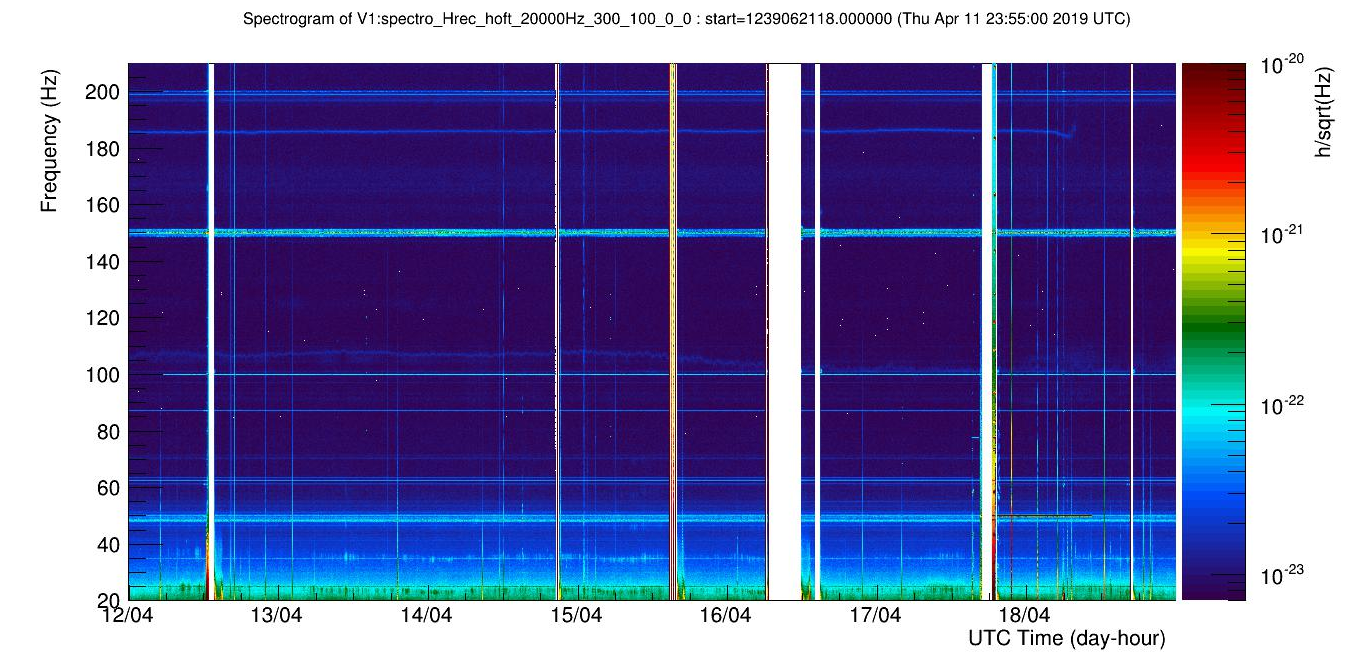
Task: Click the 160 frequency tick label
Action: (106, 206)
